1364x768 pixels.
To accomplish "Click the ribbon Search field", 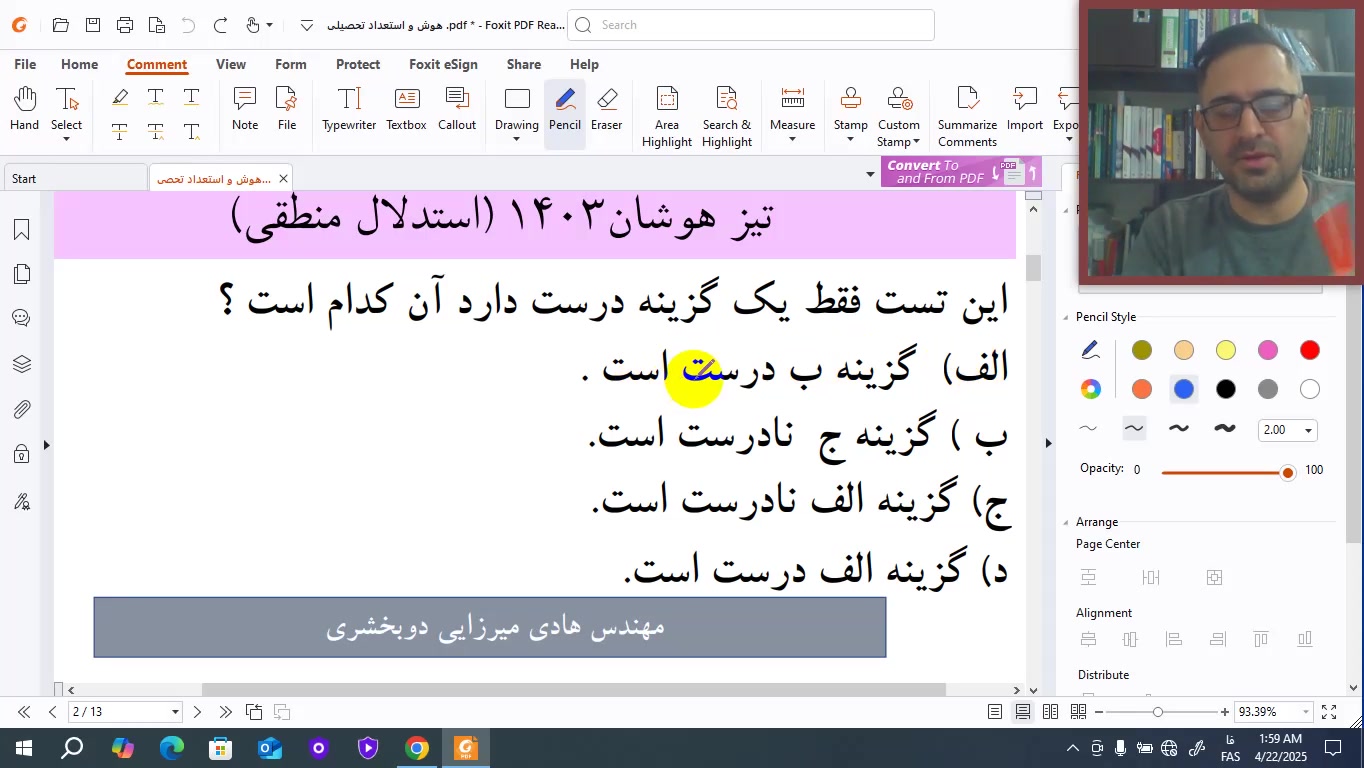I will (x=751, y=25).
